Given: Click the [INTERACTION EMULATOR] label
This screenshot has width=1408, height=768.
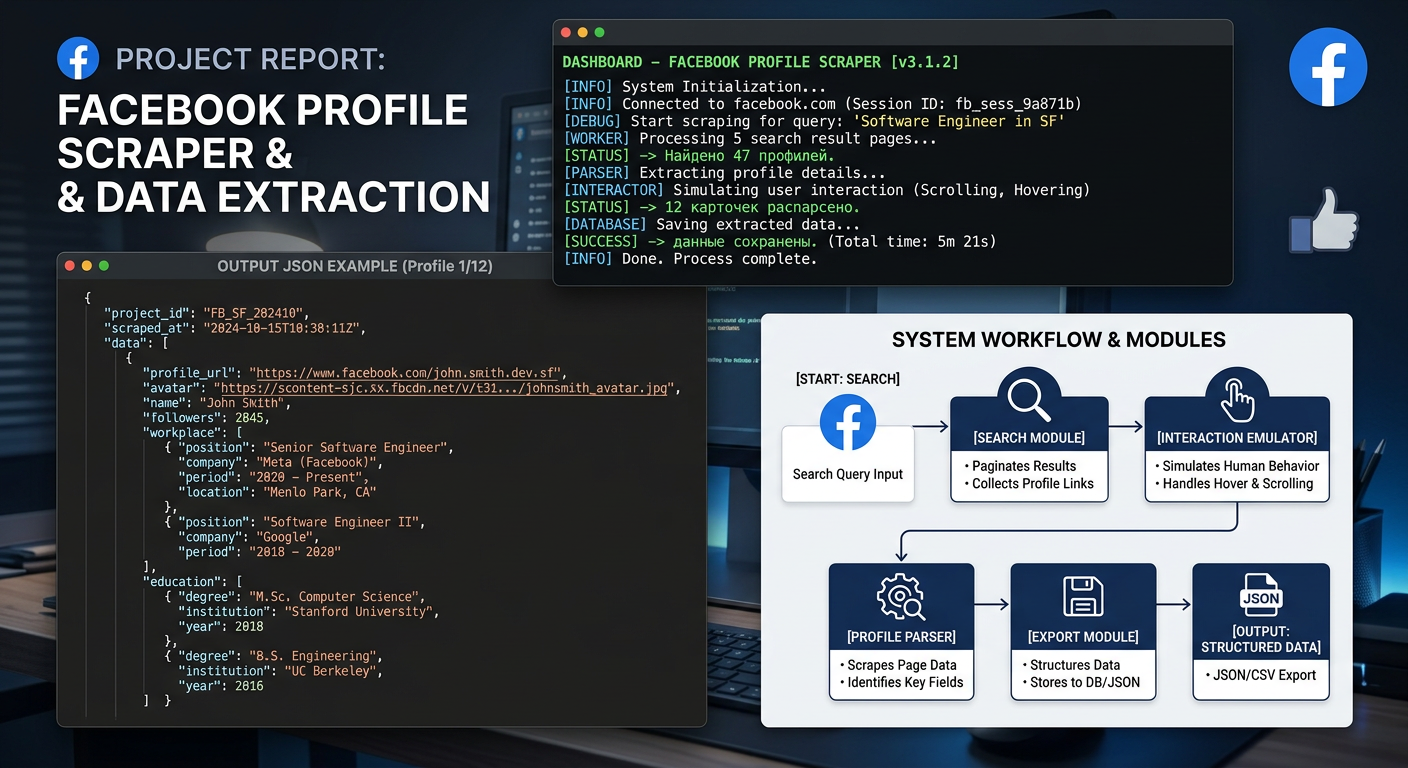Looking at the screenshot, I should point(1237,438).
